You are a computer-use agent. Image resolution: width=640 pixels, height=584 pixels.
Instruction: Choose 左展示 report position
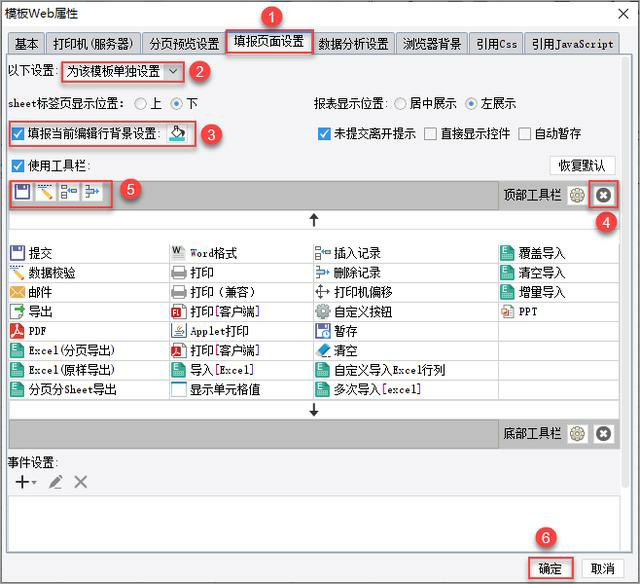point(471,104)
